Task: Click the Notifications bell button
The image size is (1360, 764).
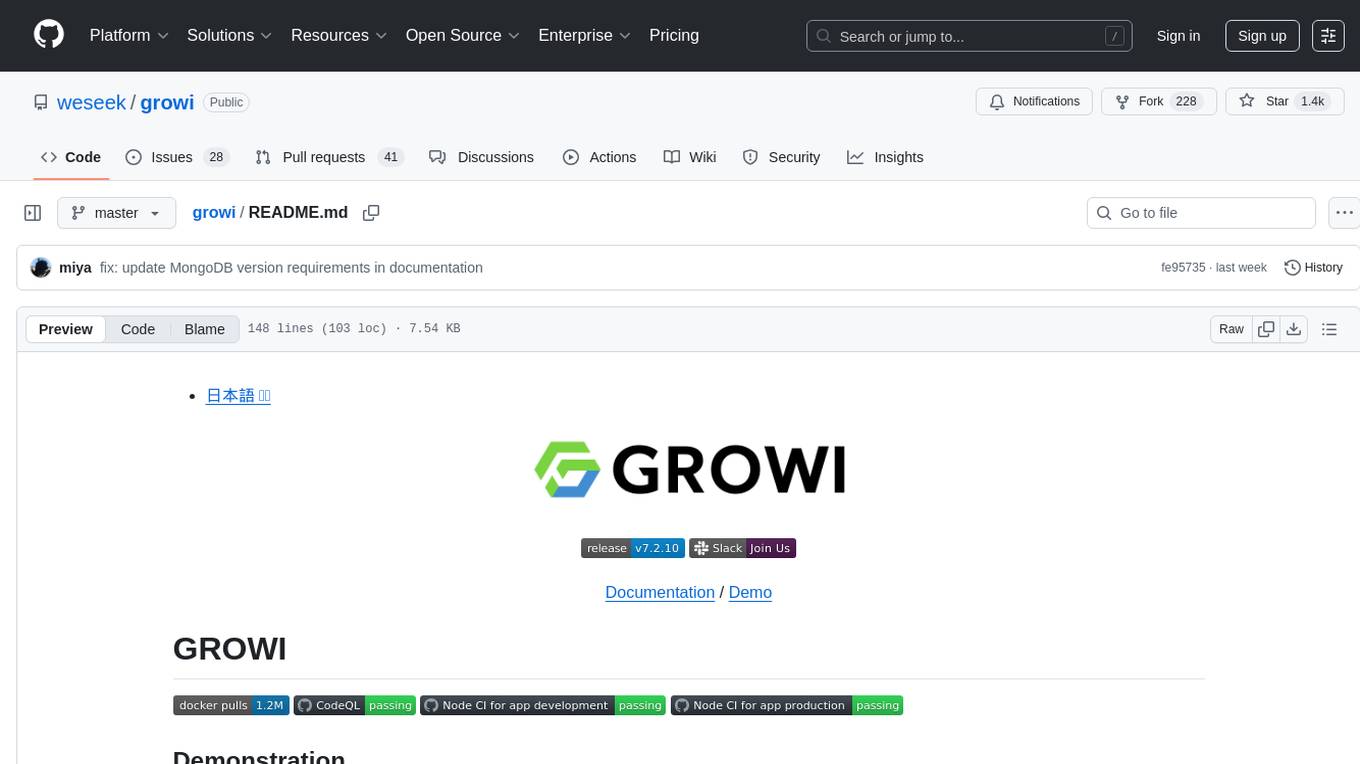Action: pyautogui.click(x=1034, y=101)
